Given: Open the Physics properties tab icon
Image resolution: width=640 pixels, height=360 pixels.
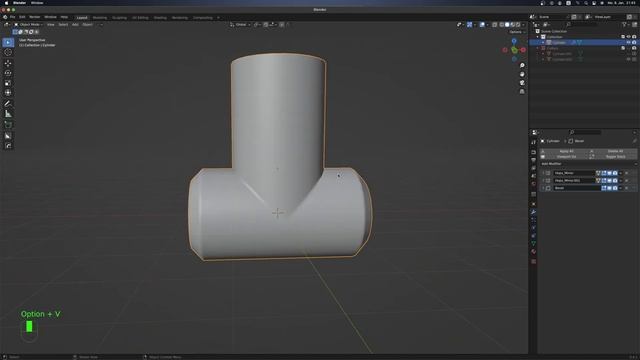Looking at the screenshot, I should click(x=533, y=228).
